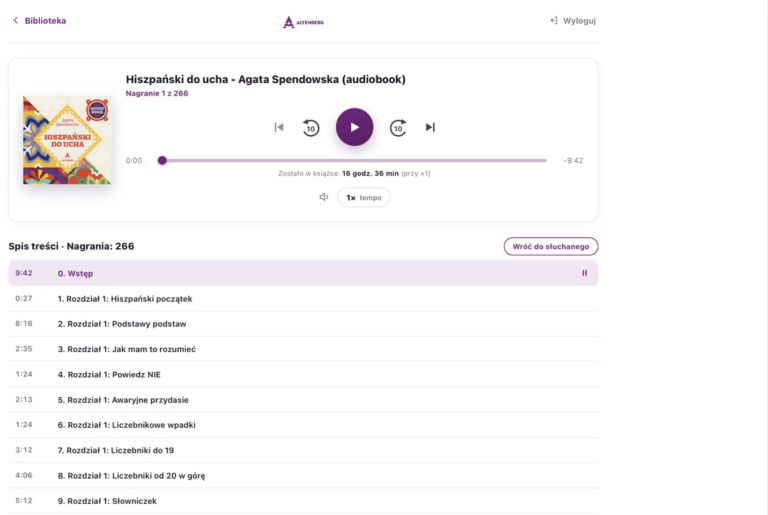
Task: Click the 0:00 elapsed time label
Action: [134, 160]
